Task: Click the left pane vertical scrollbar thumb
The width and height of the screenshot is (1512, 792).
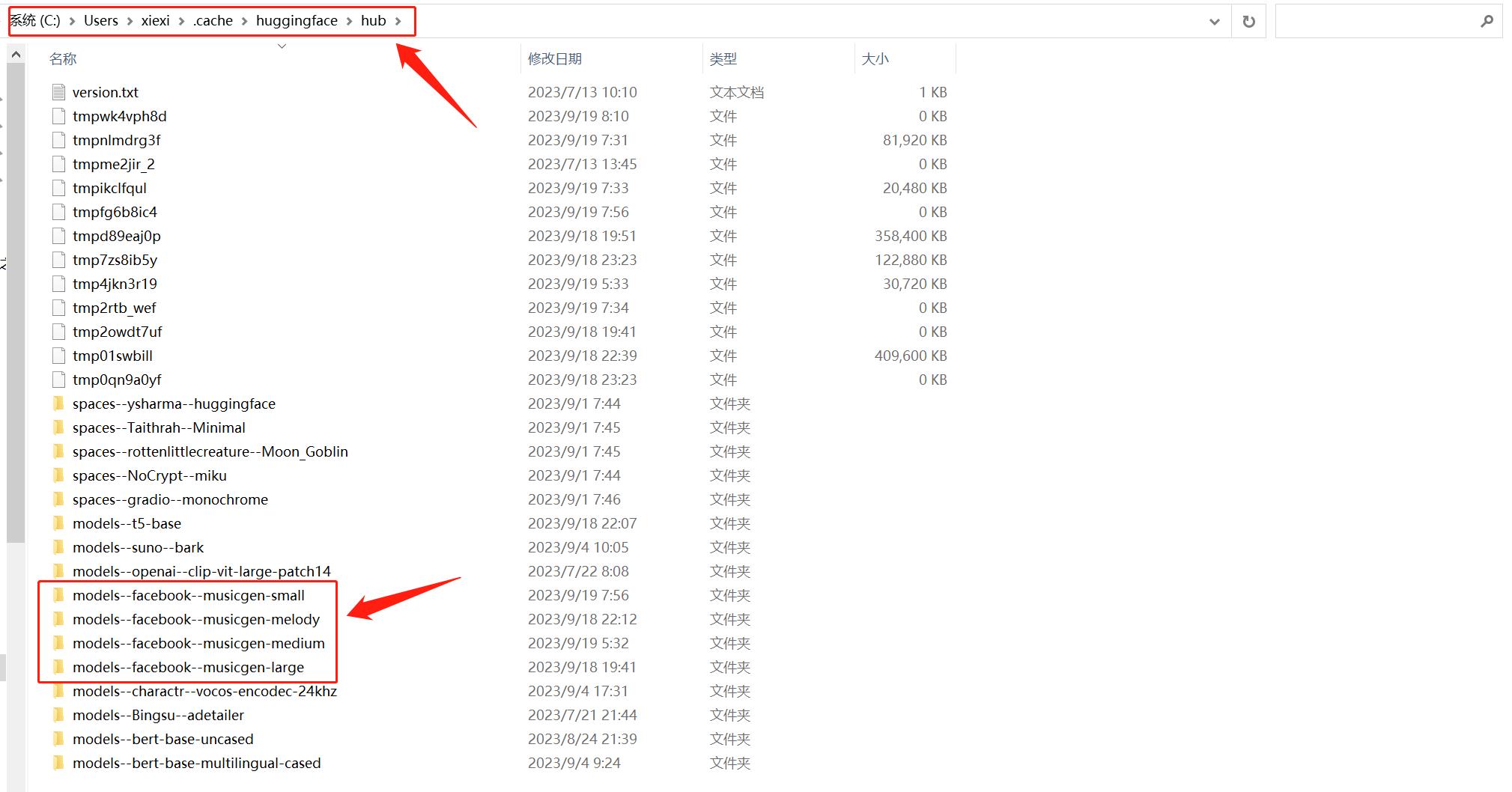Action: point(16,302)
